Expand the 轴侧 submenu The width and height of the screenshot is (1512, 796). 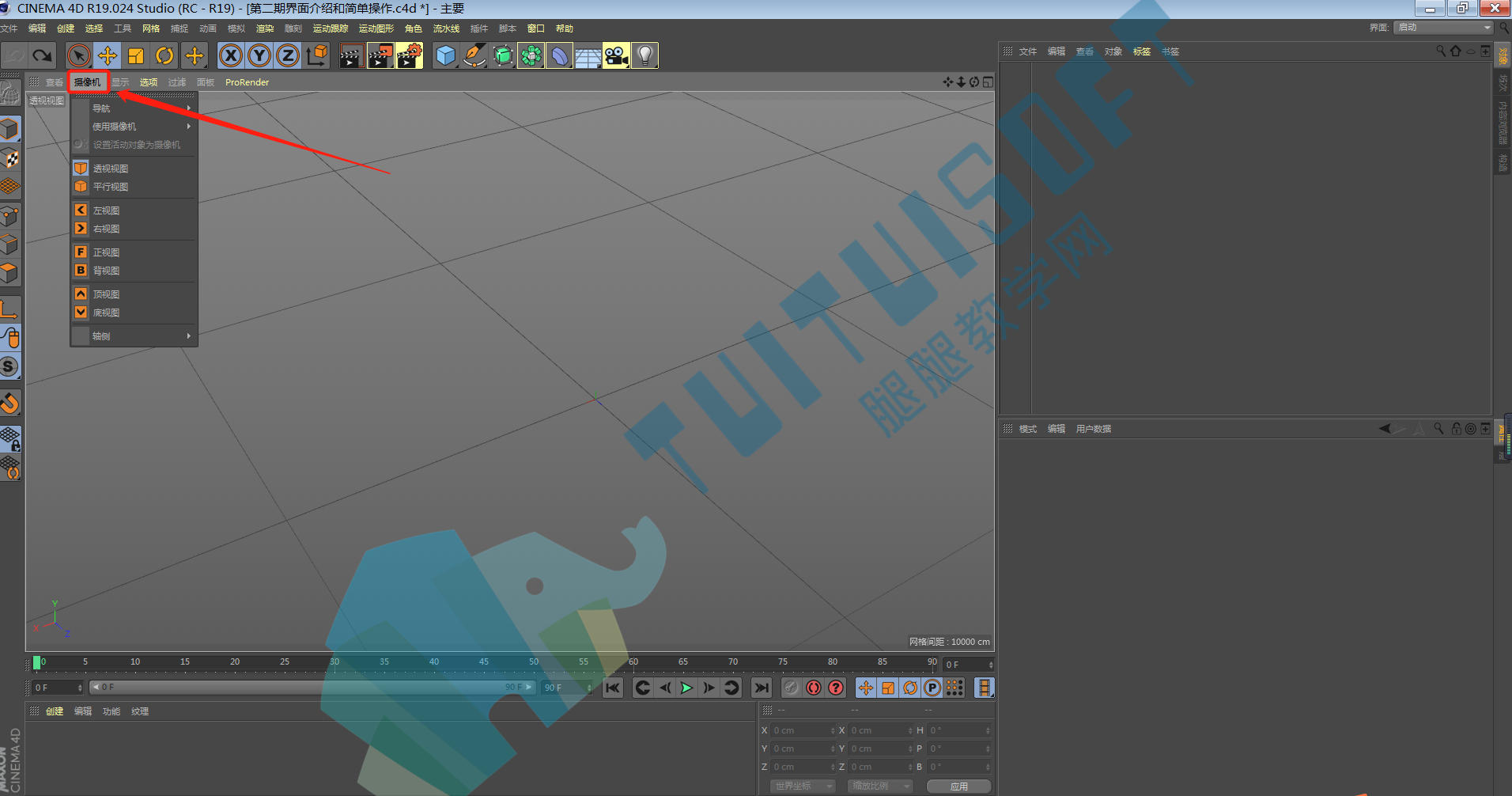(x=134, y=336)
